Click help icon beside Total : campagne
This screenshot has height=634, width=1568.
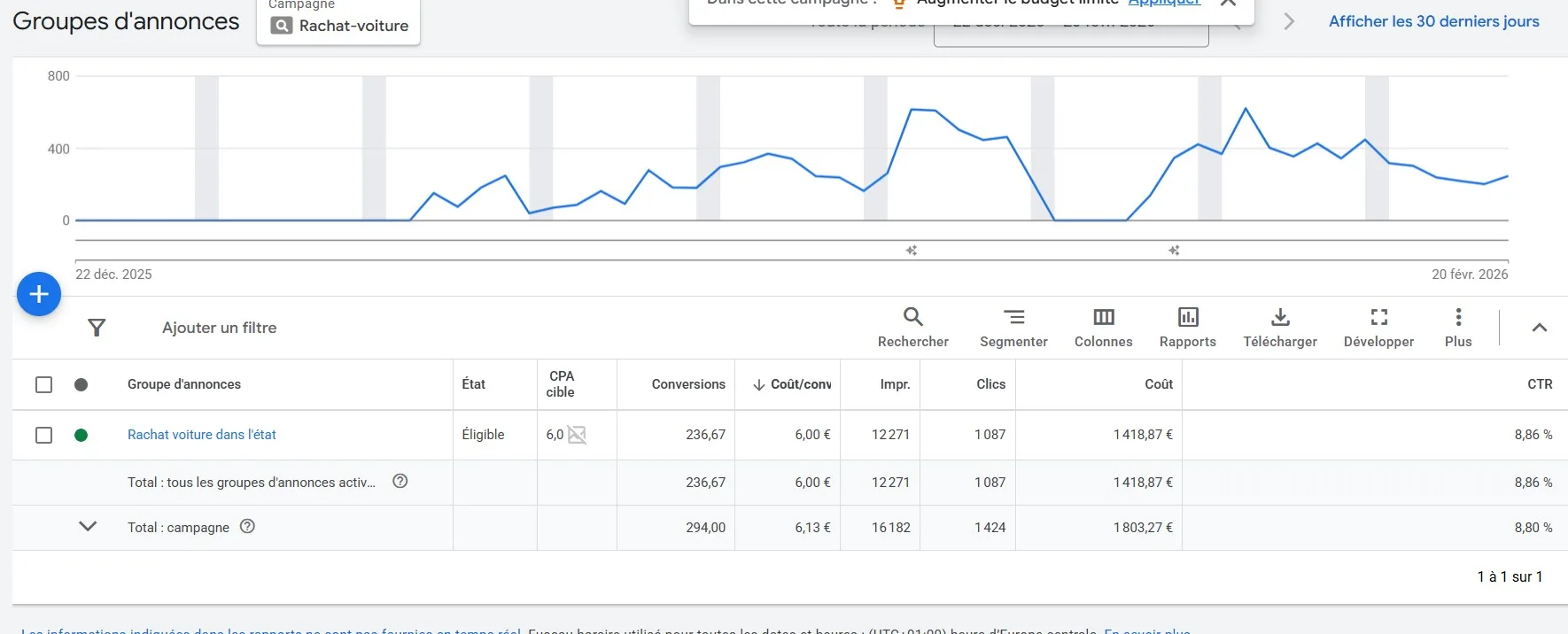[248, 526]
